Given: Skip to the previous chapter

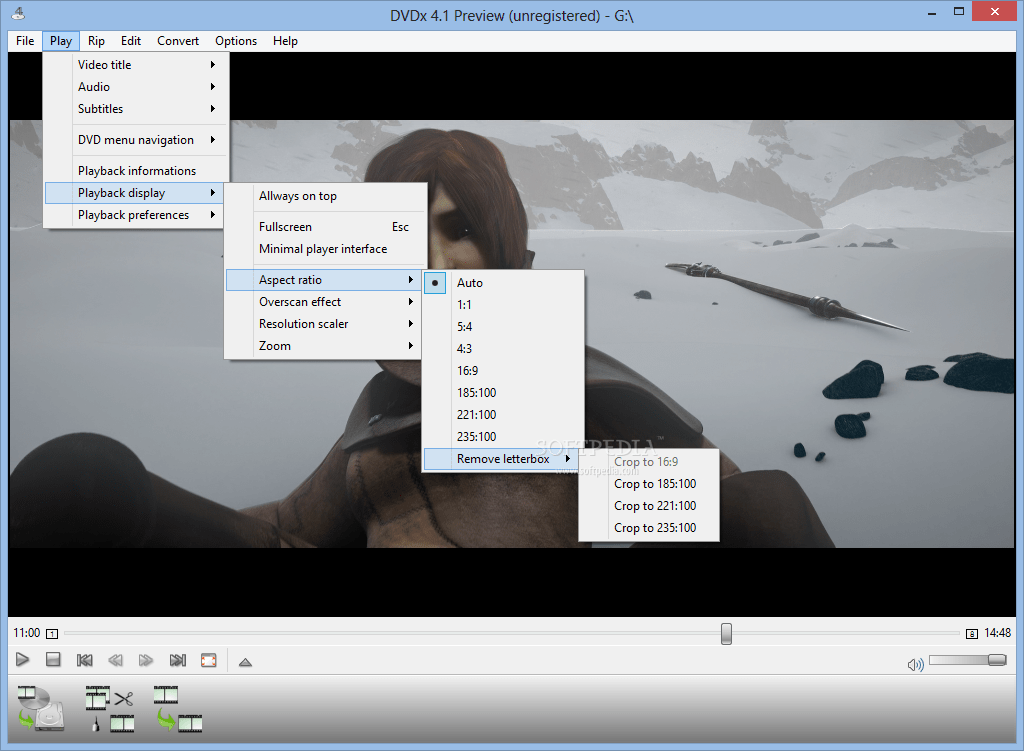Looking at the screenshot, I should click(84, 660).
